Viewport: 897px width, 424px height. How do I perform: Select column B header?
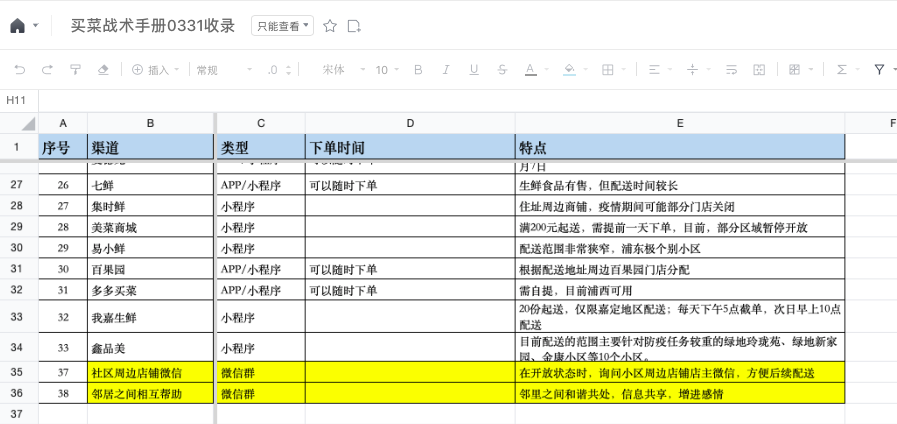tap(150, 123)
